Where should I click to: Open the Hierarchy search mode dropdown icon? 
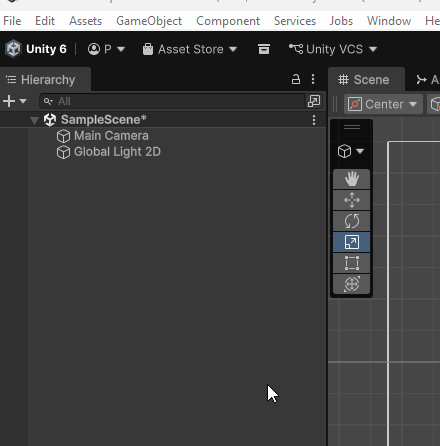[x=48, y=101]
